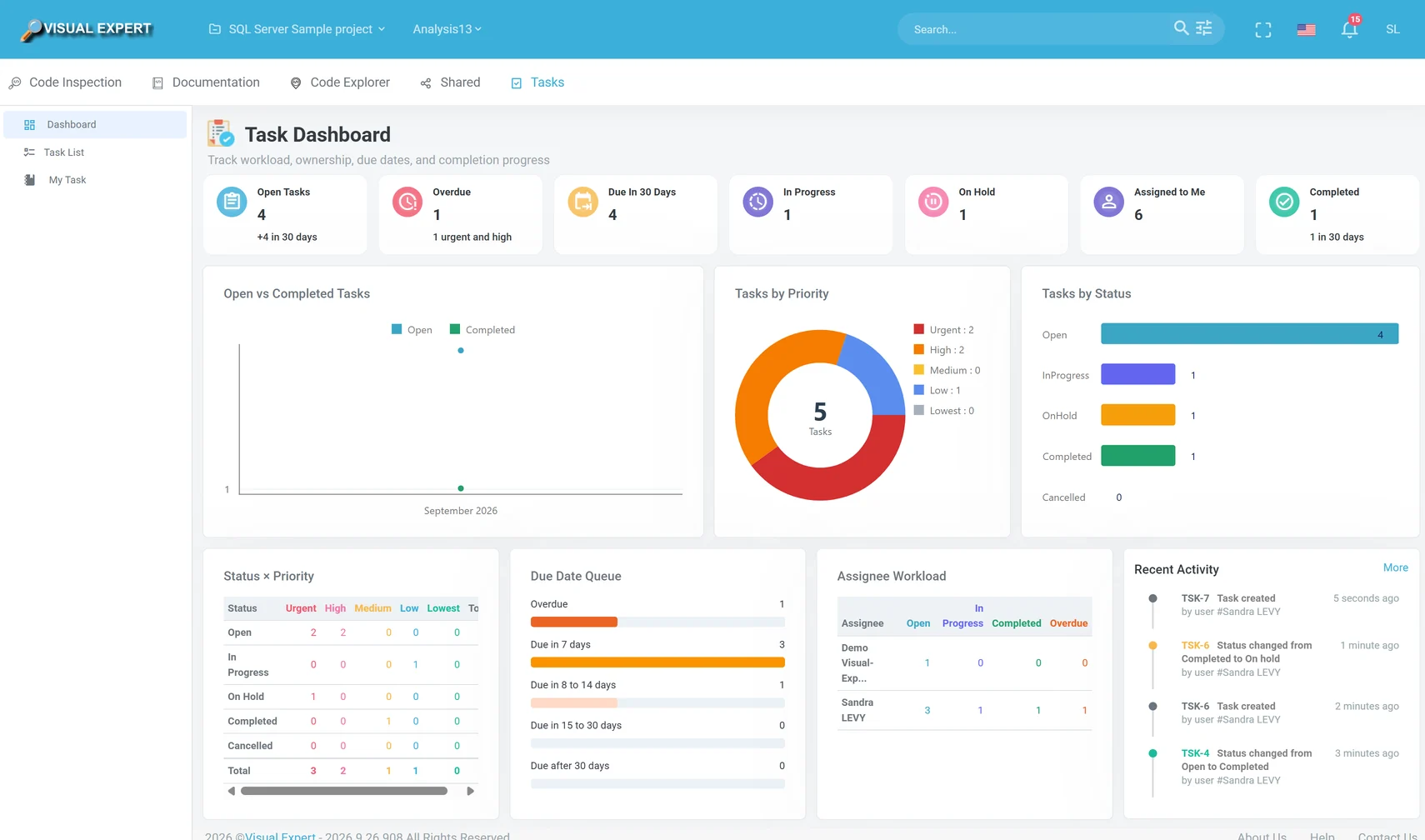Click the Task Dashboard header icon
The height and width of the screenshot is (840, 1425).
click(221, 133)
